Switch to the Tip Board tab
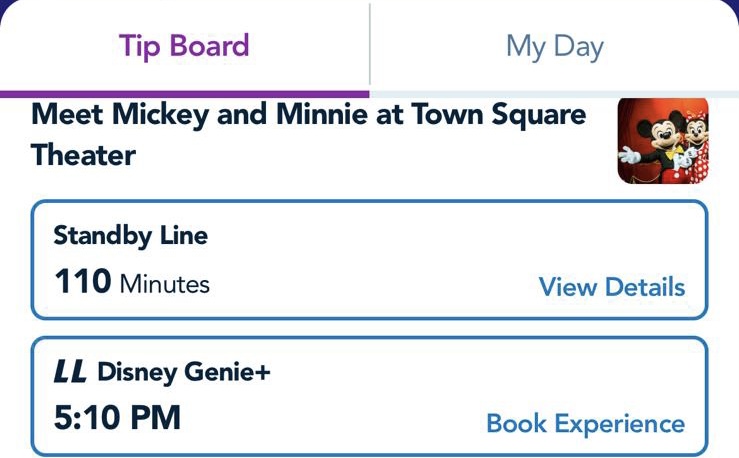The height and width of the screenshot is (458, 739). [184, 45]
